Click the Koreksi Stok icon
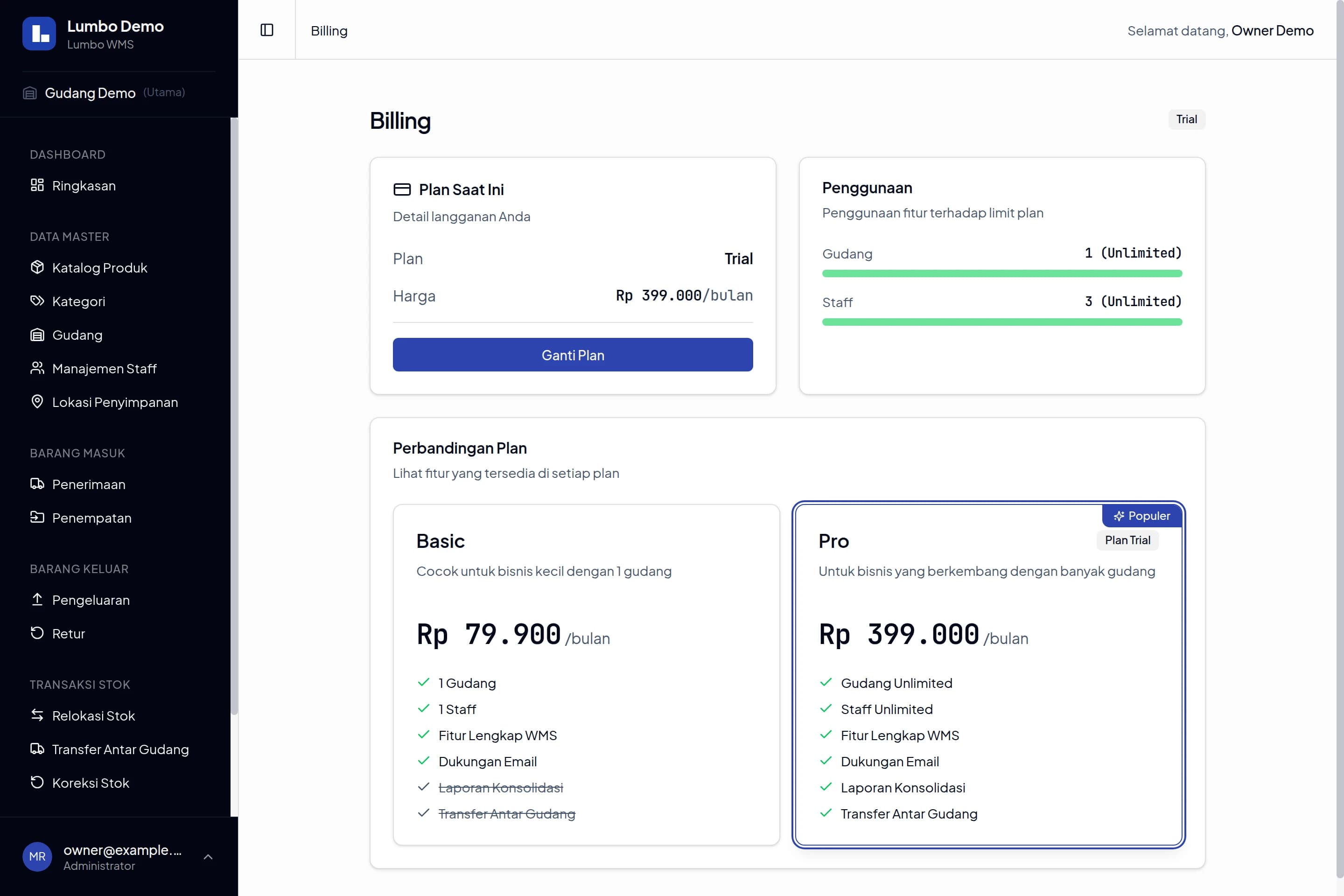Viewport: 1344px width, 896px height. point(37,782)
